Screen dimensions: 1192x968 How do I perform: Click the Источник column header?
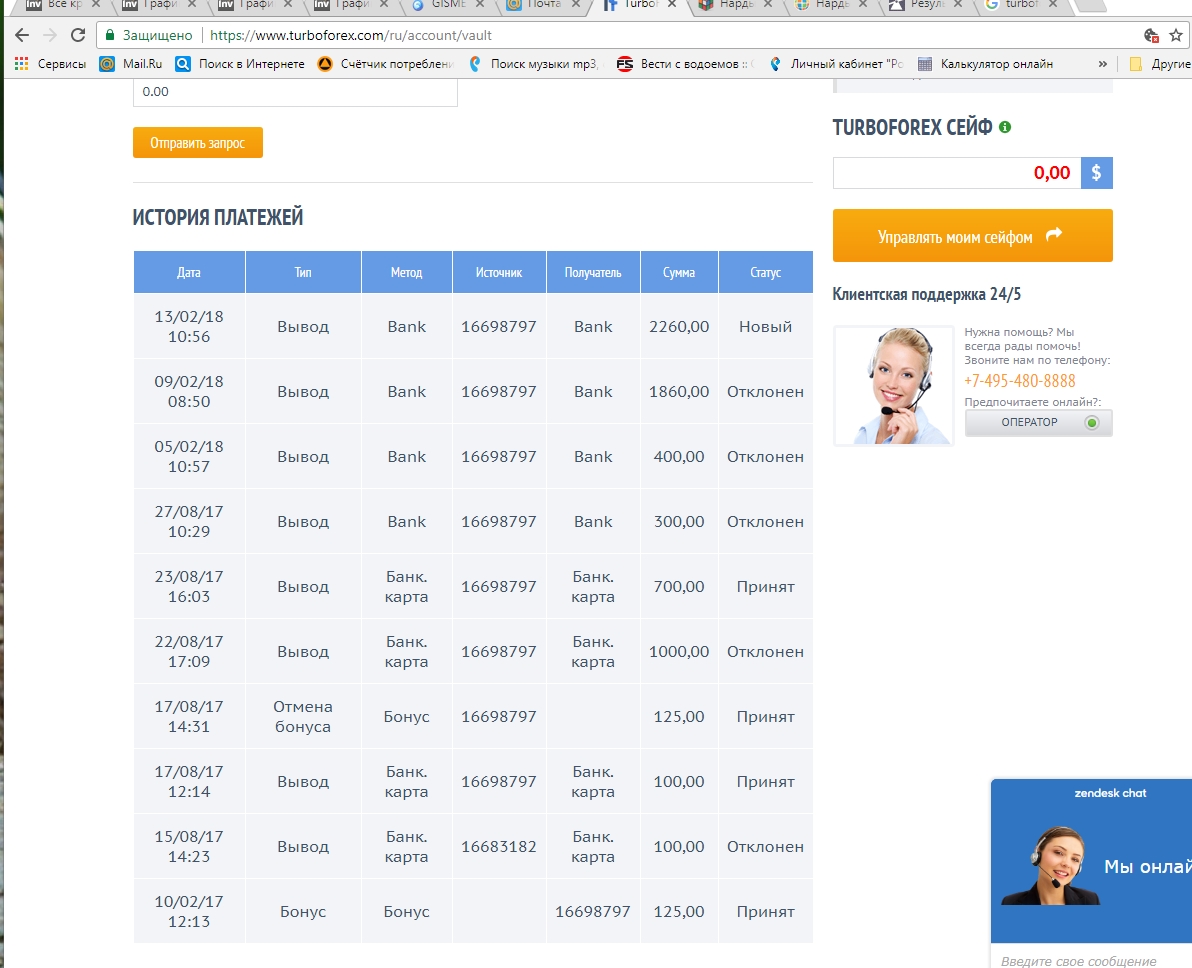coord(499,272)
